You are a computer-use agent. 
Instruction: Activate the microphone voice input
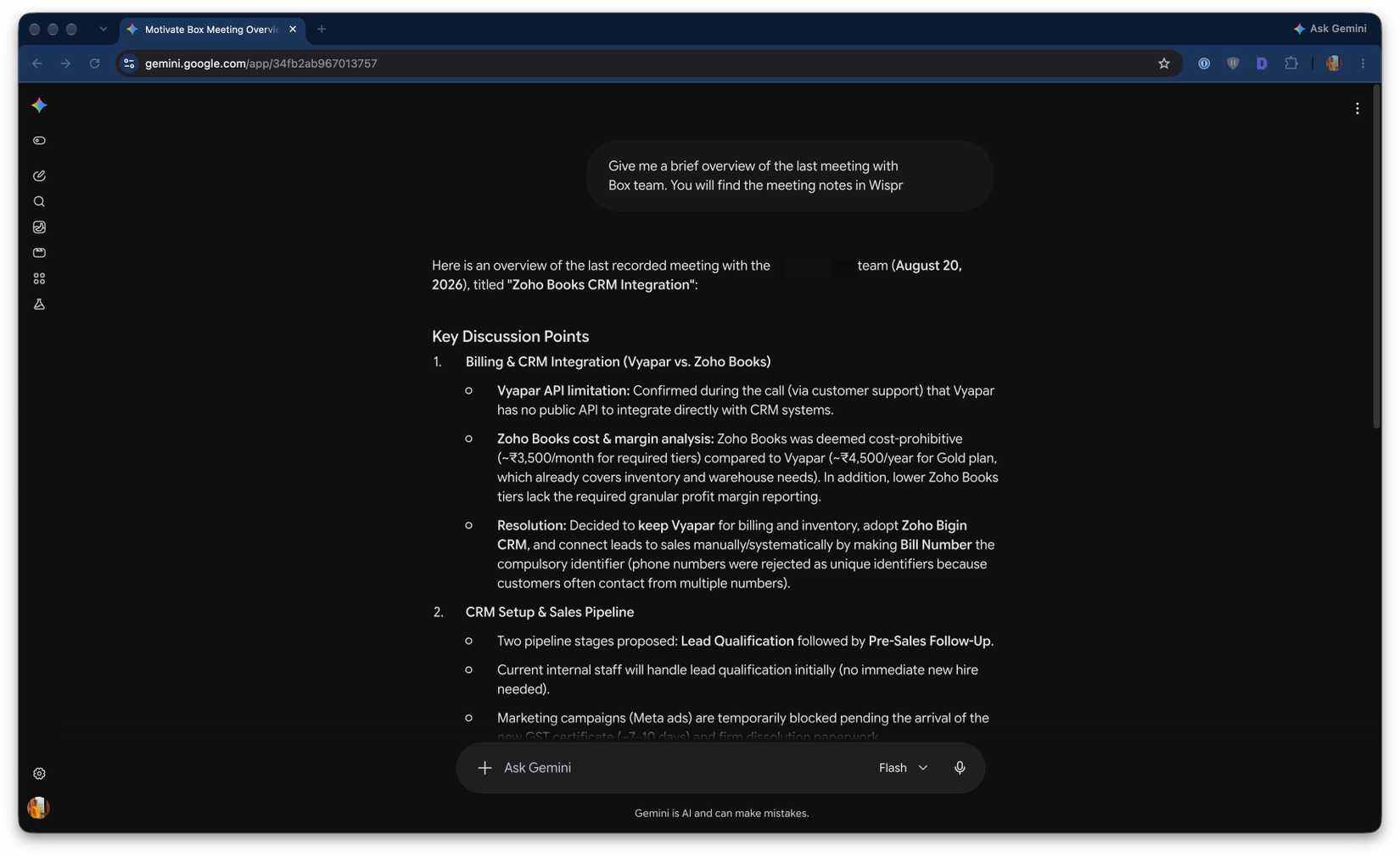point(960,768)
